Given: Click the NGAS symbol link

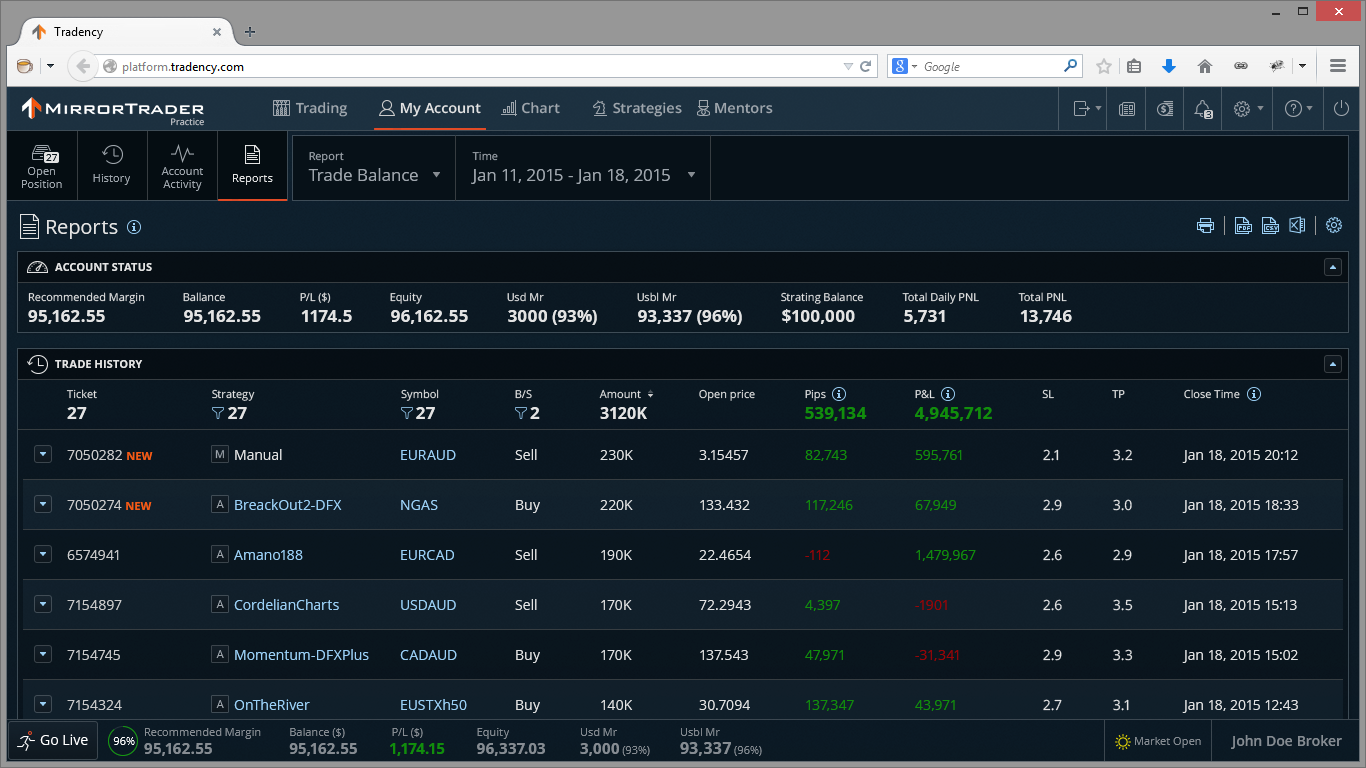Looking at the screenshot, I should click(x=419, y=505).
